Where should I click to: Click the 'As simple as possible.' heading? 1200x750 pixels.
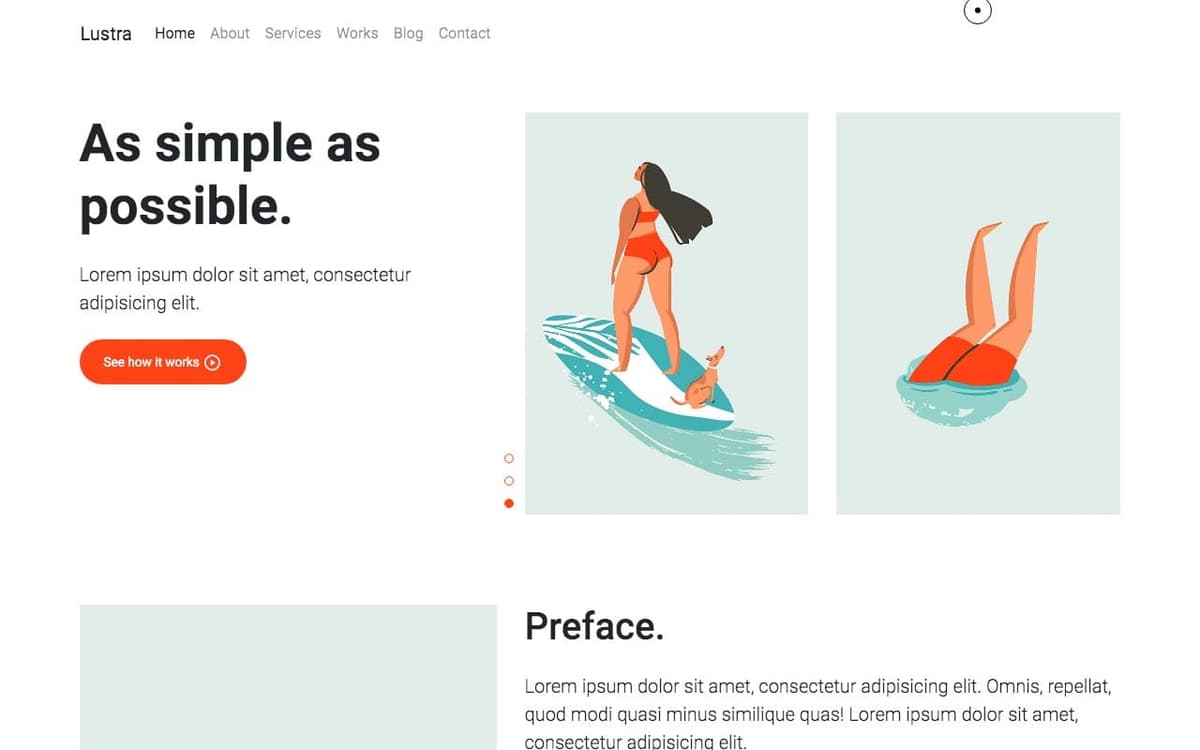click(230, 175)
